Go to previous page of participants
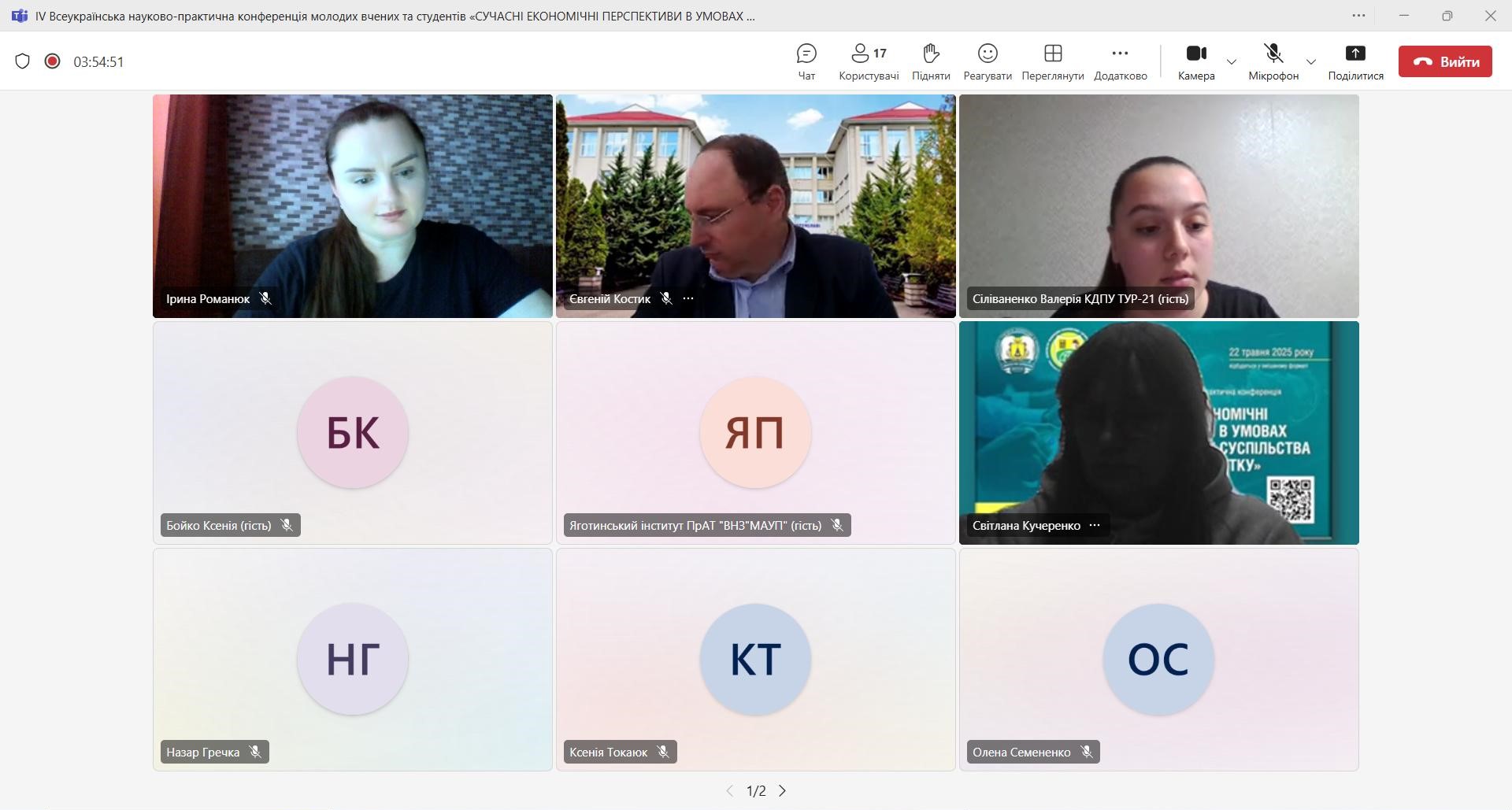 coord(729,791)
